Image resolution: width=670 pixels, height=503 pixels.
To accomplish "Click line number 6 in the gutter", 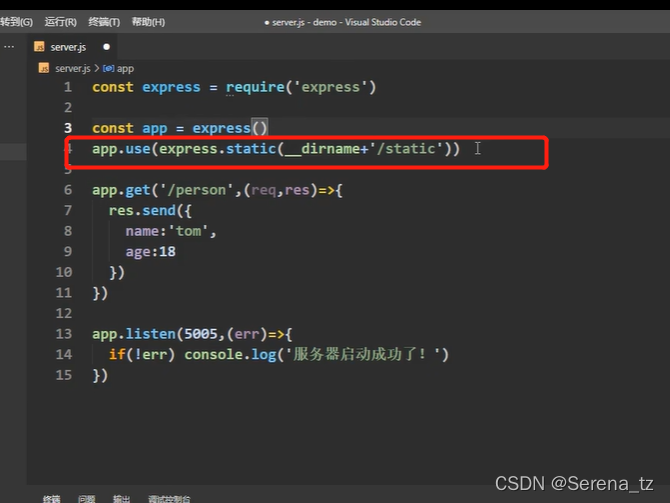I will point(68,190).
